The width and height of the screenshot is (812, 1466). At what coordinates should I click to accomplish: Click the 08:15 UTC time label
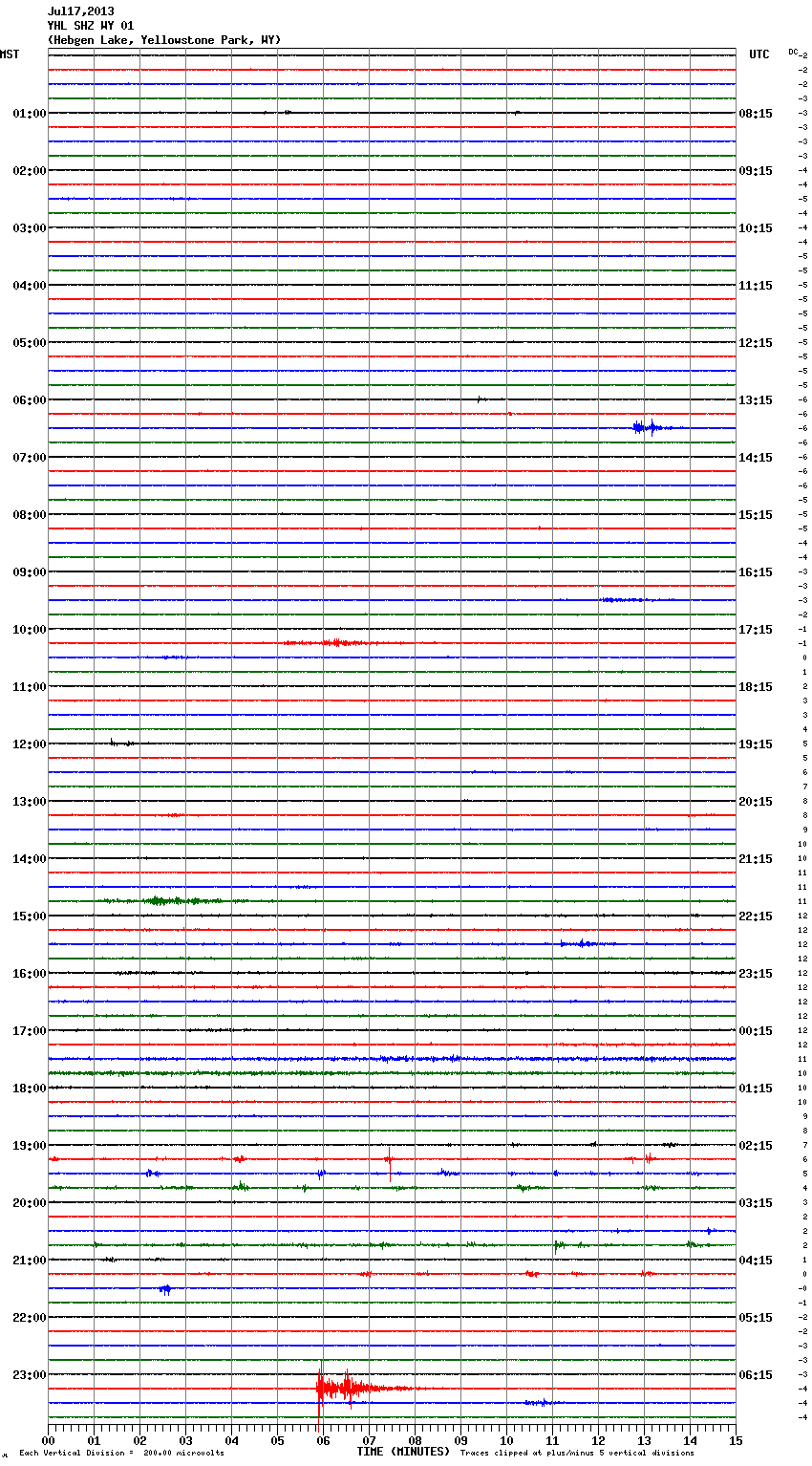pos(756,114)
